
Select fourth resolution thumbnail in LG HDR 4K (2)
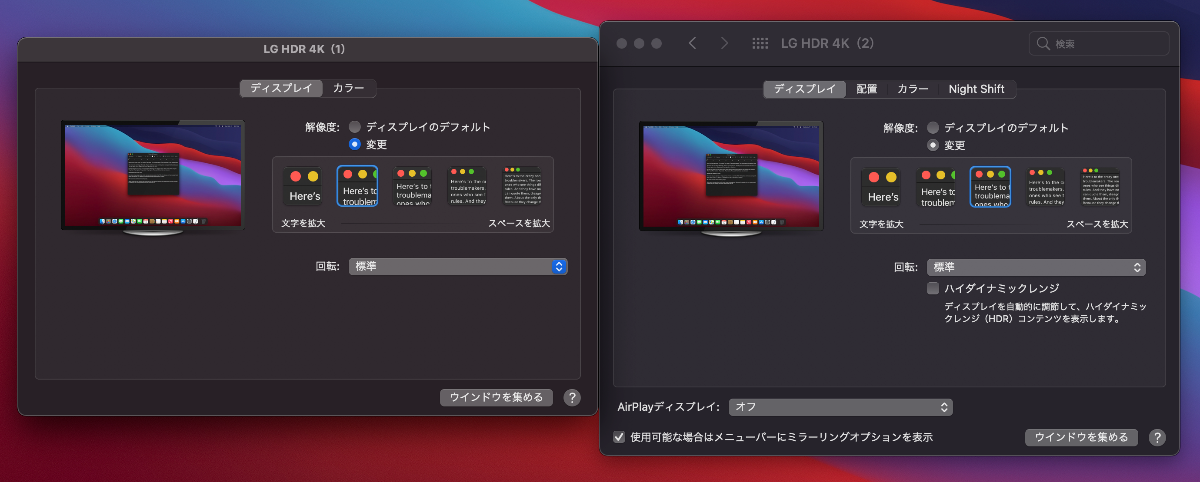pos(1045,187)
